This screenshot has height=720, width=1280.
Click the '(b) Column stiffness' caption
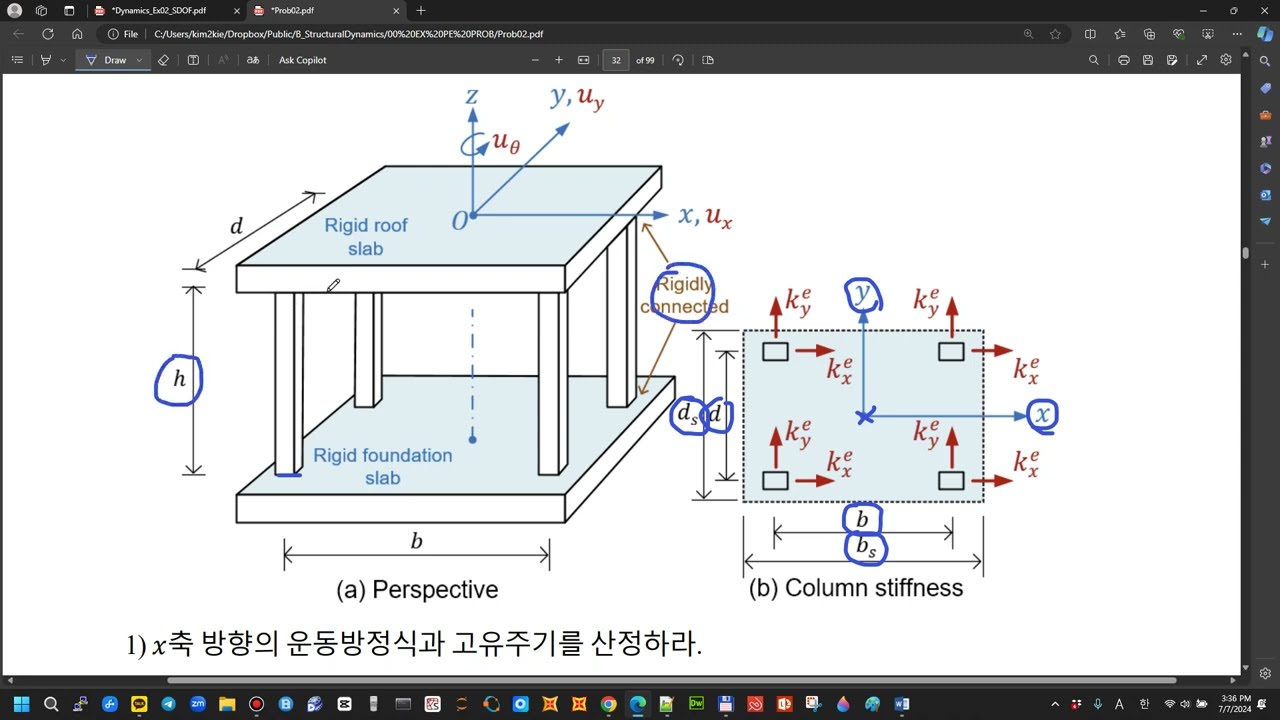point(856,588)
